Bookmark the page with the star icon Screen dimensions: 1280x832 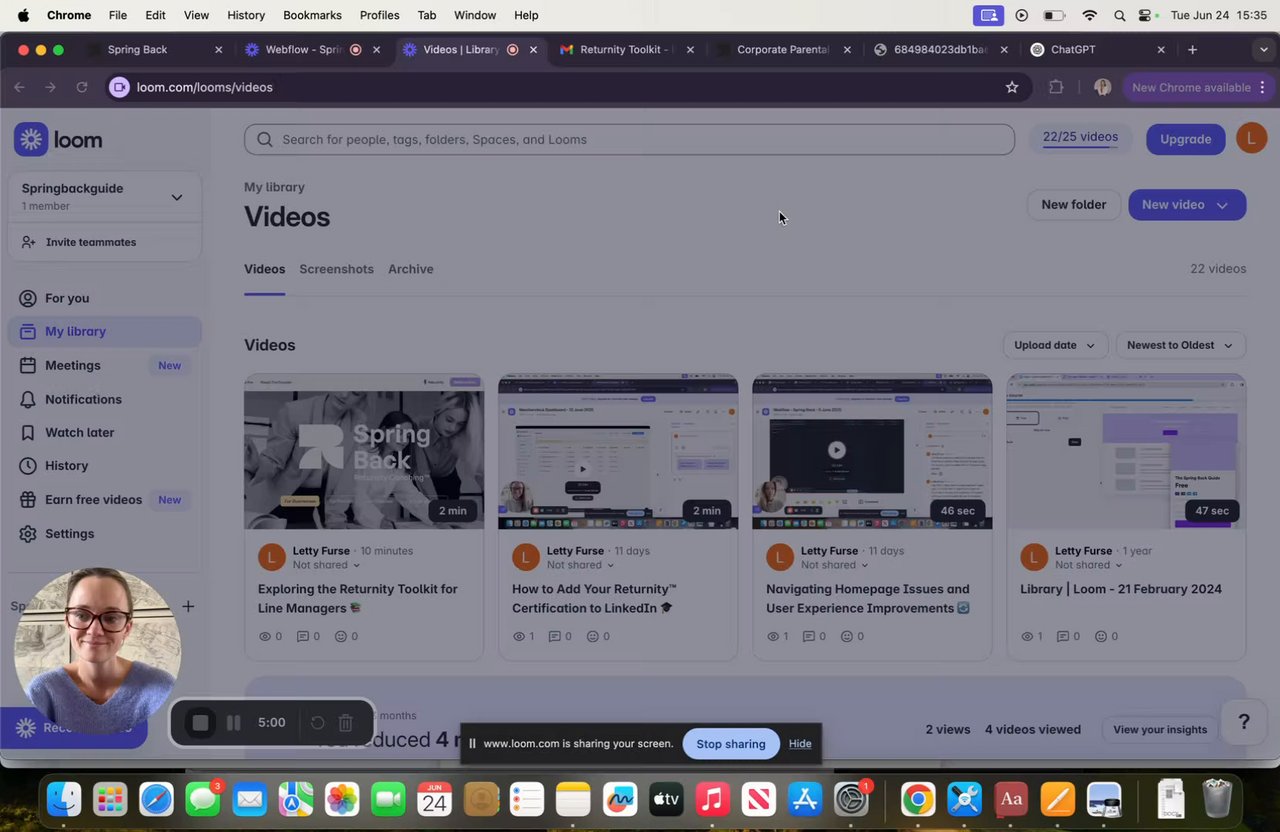(1012, 87)
